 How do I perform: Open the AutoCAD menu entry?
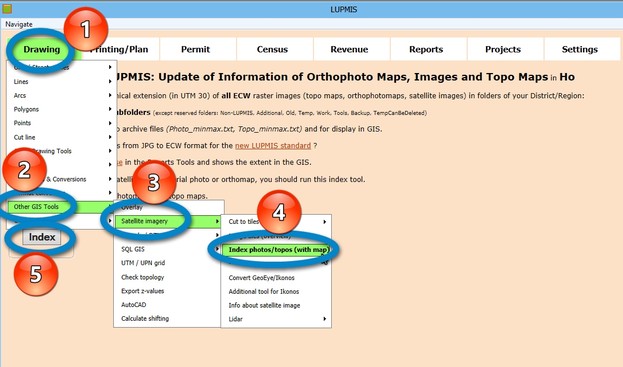134,305
